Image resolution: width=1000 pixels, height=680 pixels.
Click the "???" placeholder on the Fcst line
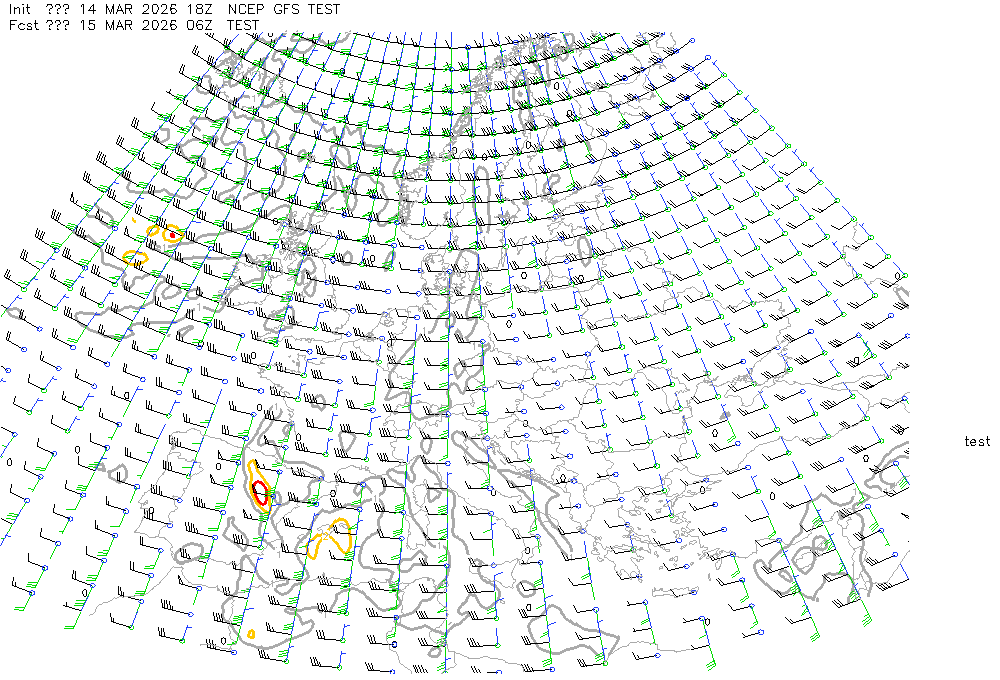tap(58, 25)
